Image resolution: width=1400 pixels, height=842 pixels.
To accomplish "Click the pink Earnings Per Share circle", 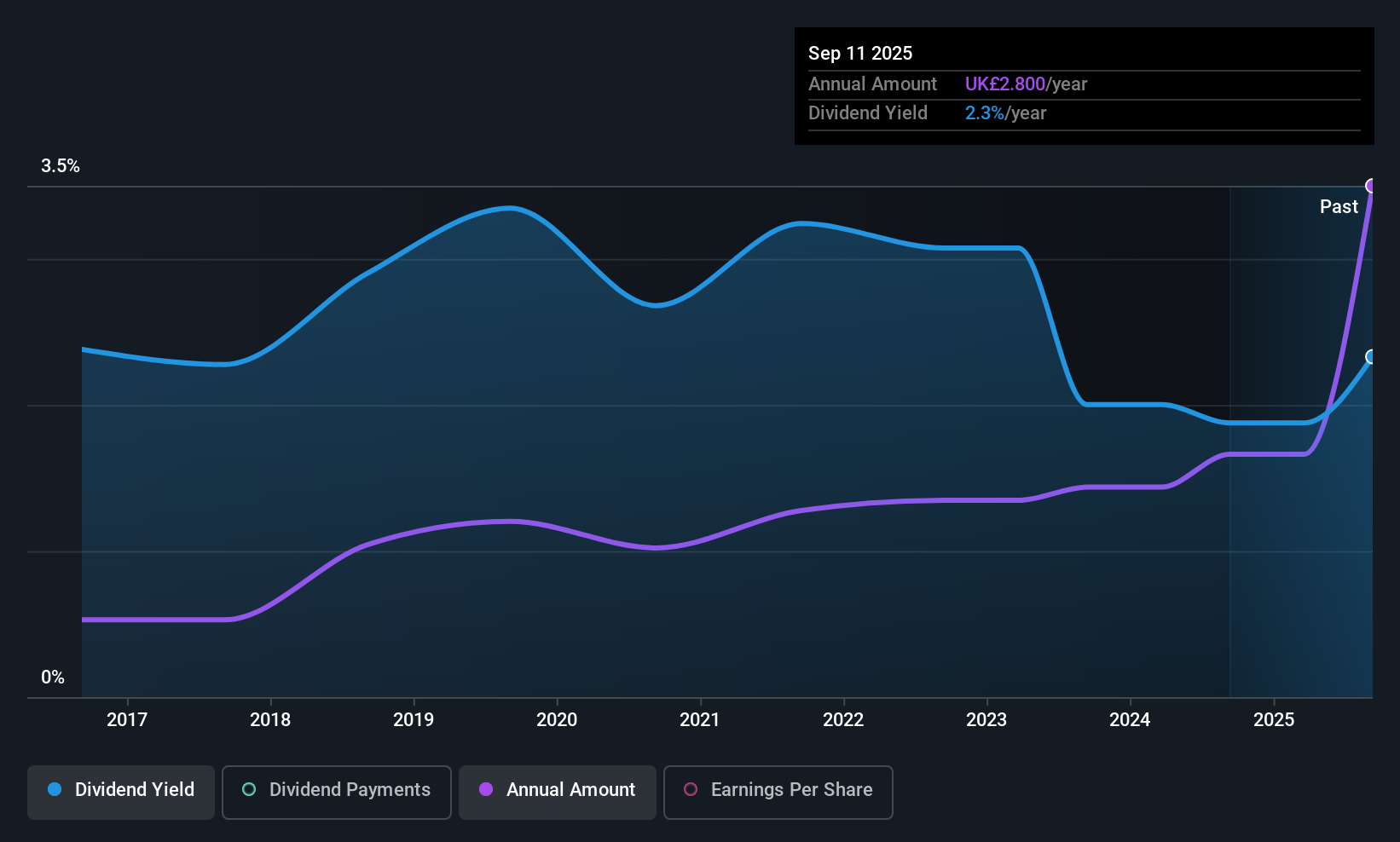I will 691,790.
